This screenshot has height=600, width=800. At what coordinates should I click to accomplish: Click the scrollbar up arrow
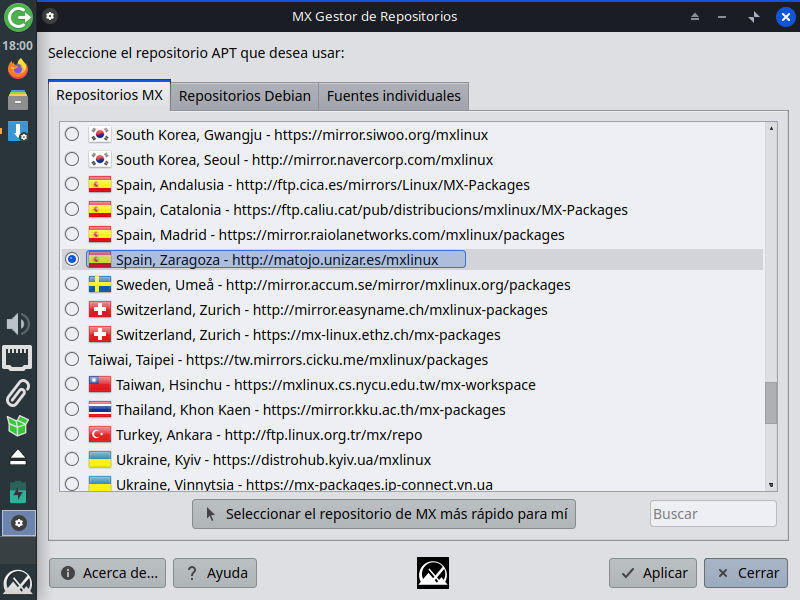pyautogui.click(x=771, y=128)
